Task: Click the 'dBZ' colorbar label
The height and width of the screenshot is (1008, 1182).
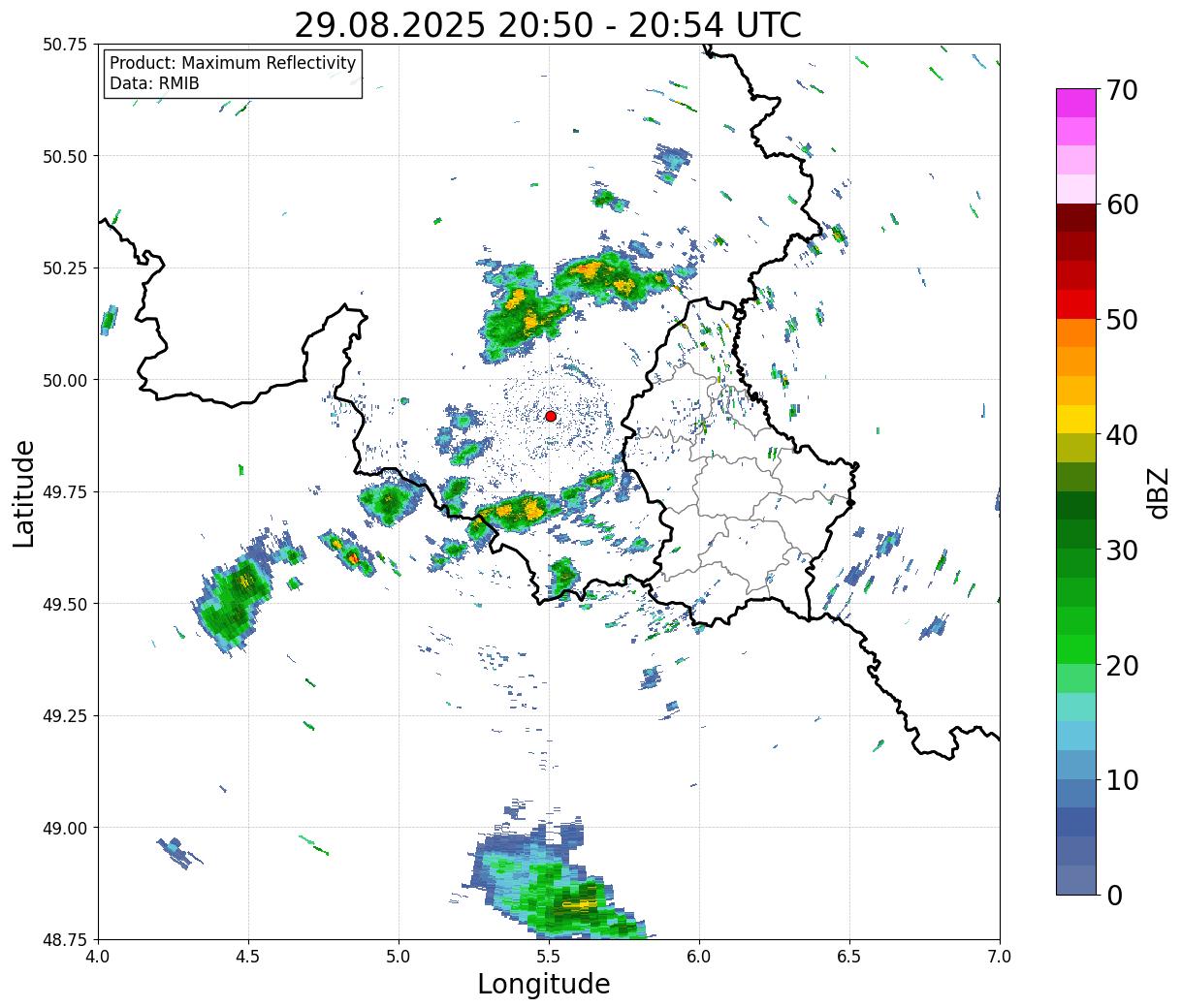Action: pyautogui.click(x=1158, y=492)
